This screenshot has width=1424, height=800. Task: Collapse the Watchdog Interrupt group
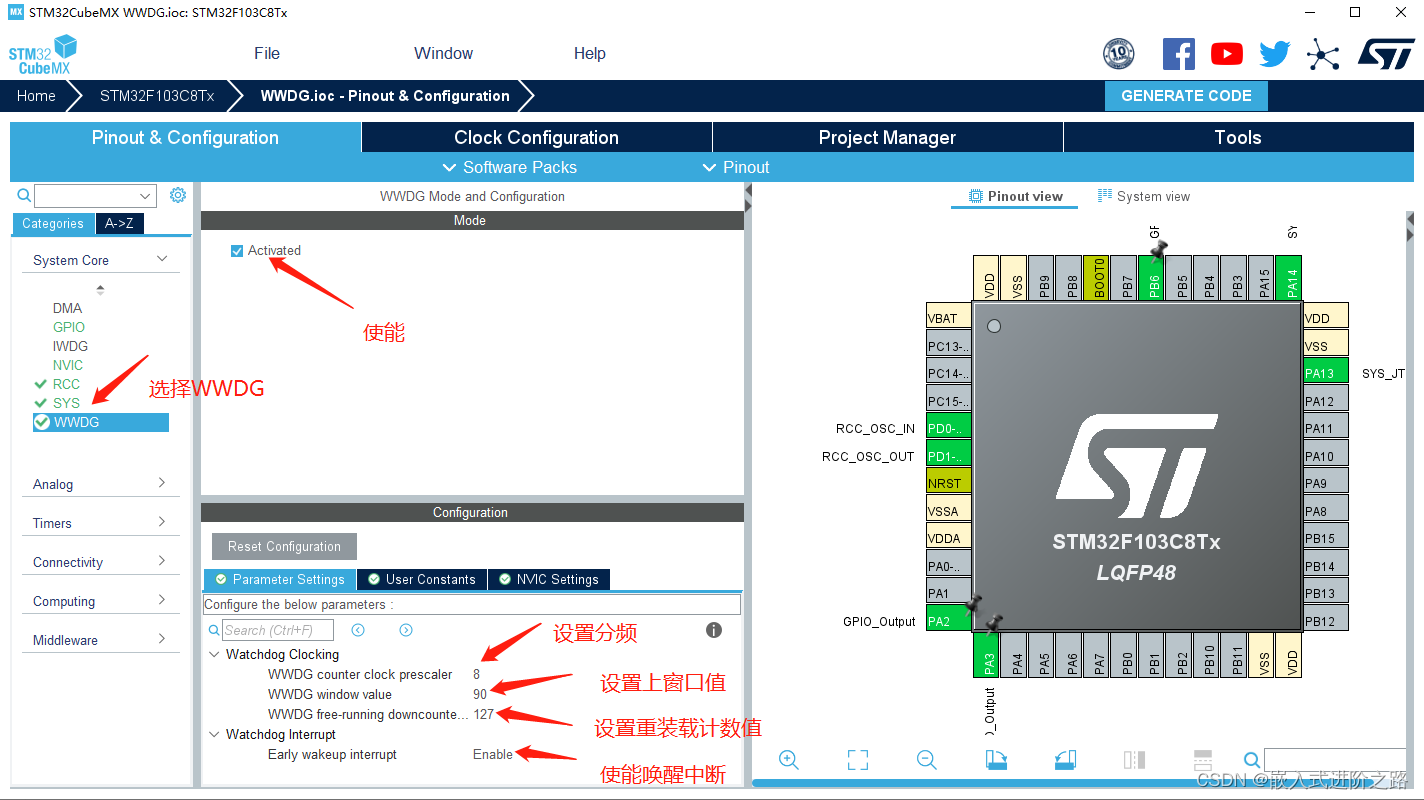pyautogui.click(x=214, y=734)
